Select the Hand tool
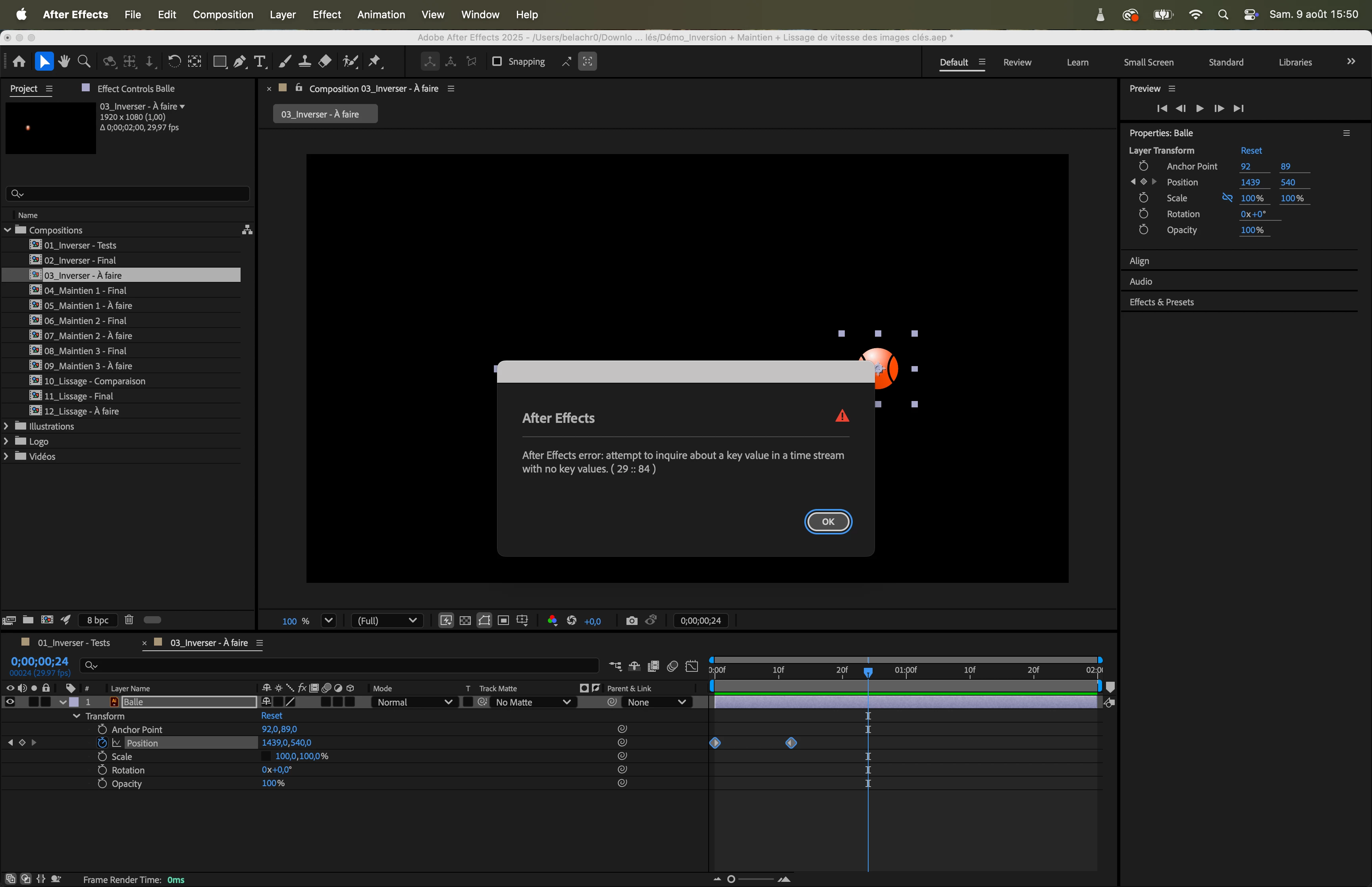Image resolution: width=1372 pixels, height=887 pixels. coord(64,62)
